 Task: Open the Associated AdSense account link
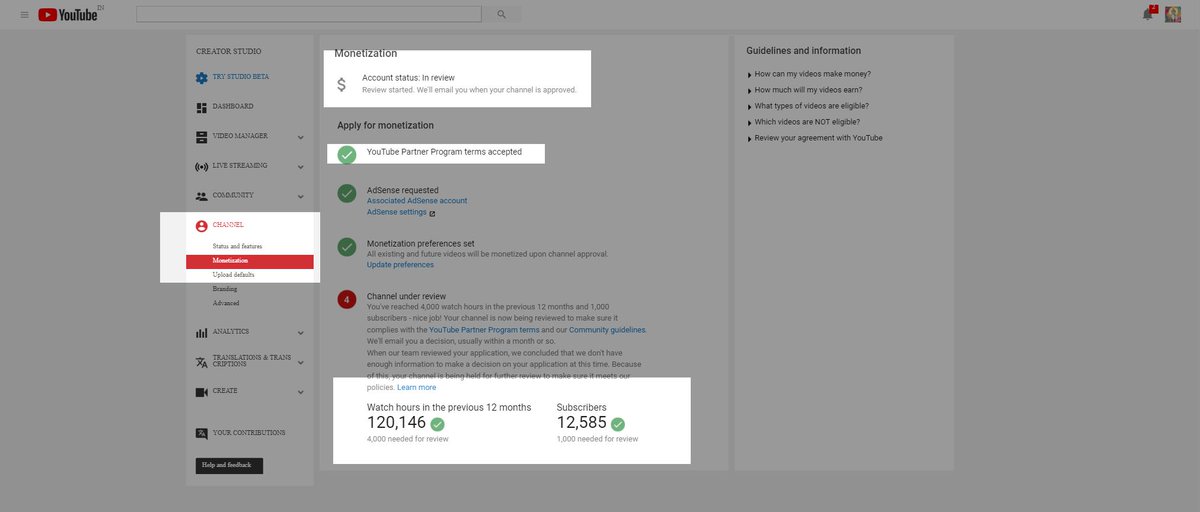(417, 201)
